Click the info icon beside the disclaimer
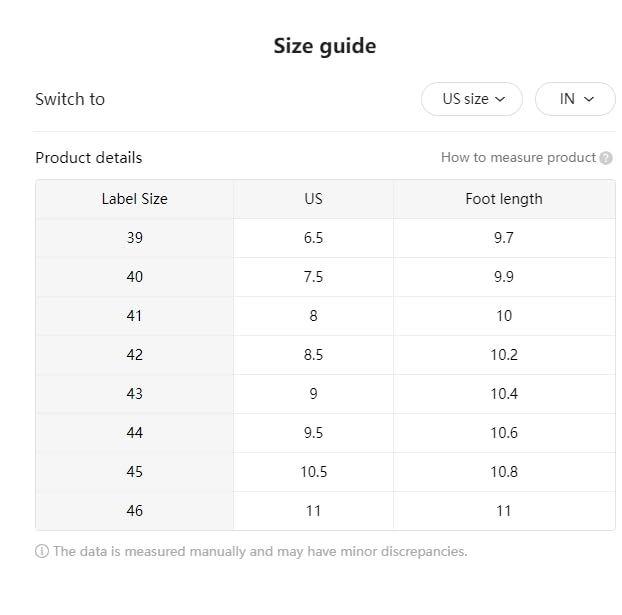Image resolution: width=622 pixels, height=615 pixels. coord(42,551)
